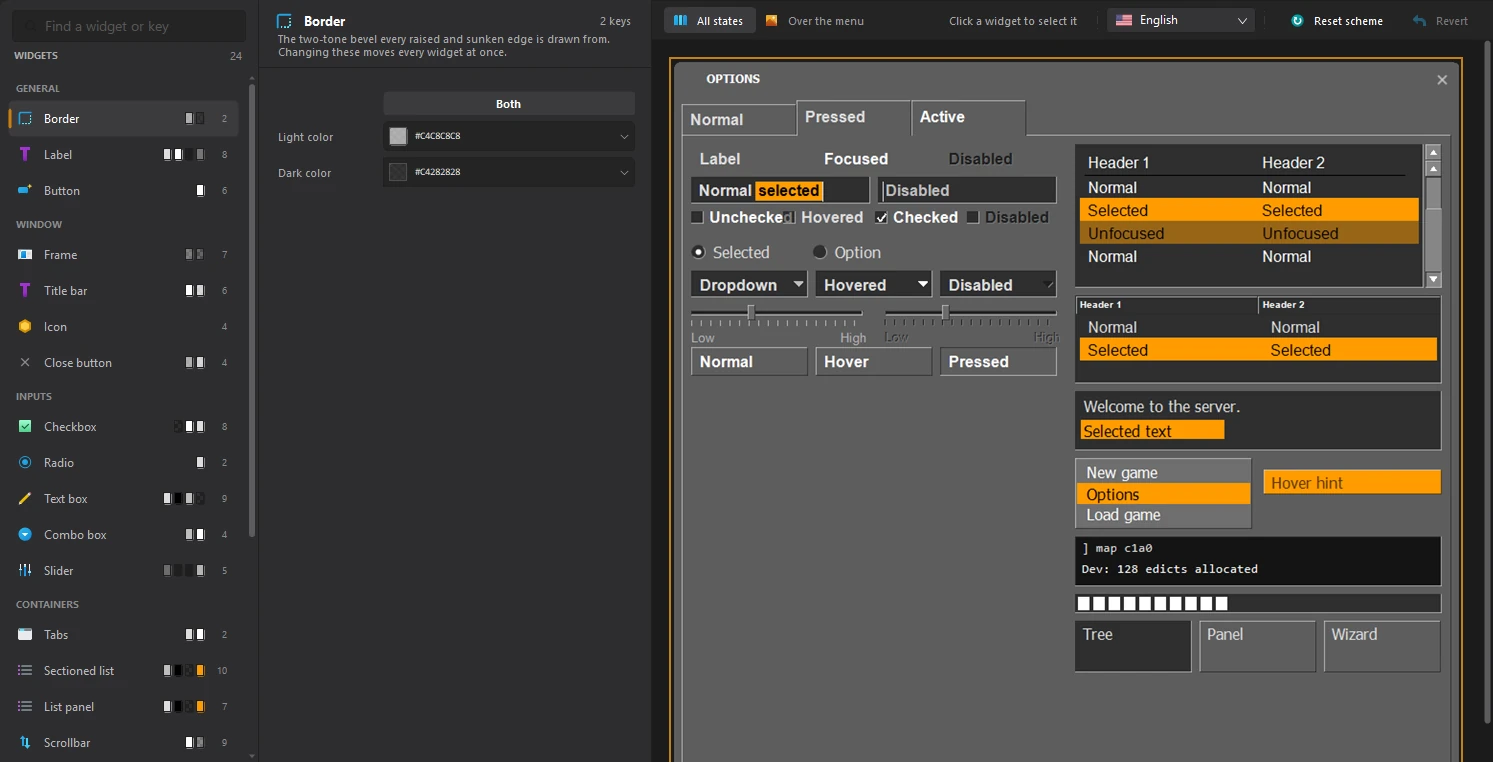Switch to the Active tab in preview

tap(968, 117)
